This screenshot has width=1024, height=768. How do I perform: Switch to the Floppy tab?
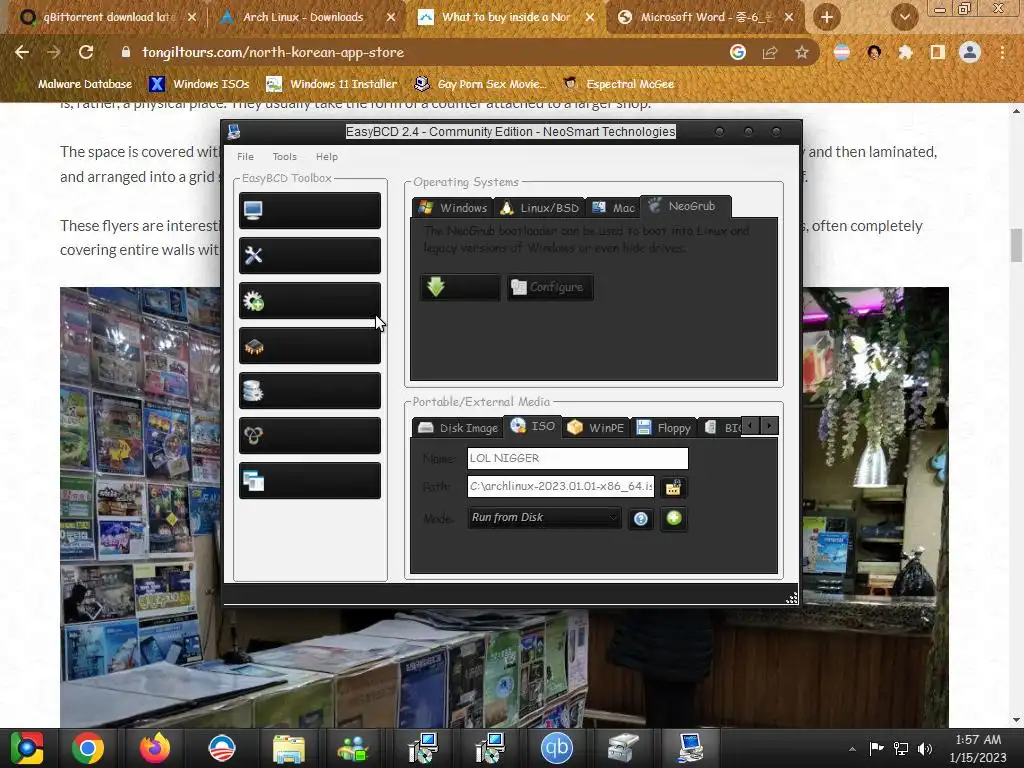[x=663, y=428]
